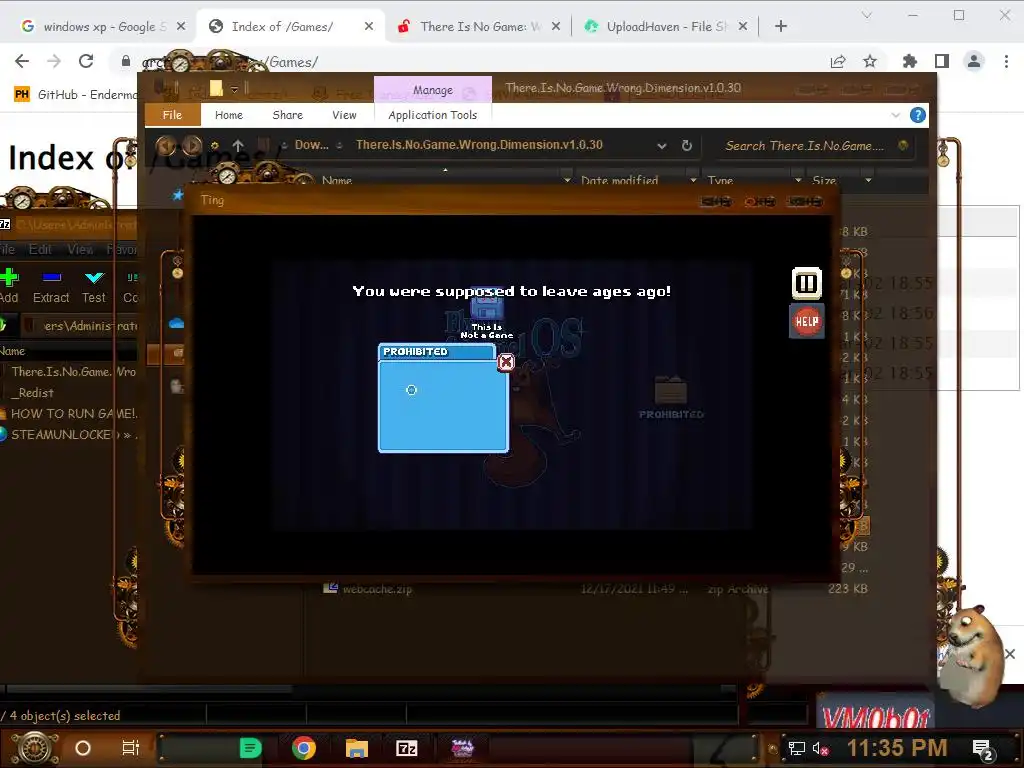Go up one folder in File Explorer
The image size is (1024, 768).
(238, 146)
